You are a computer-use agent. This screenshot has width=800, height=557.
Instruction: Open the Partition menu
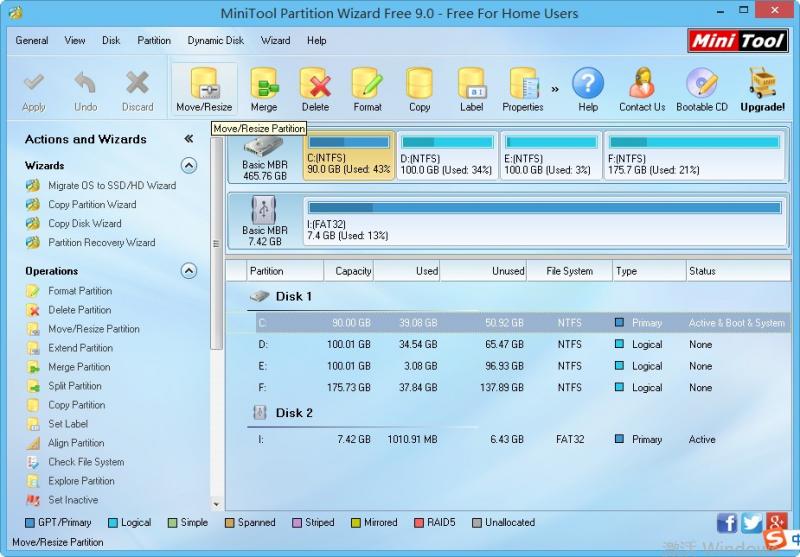click(154, 40)
